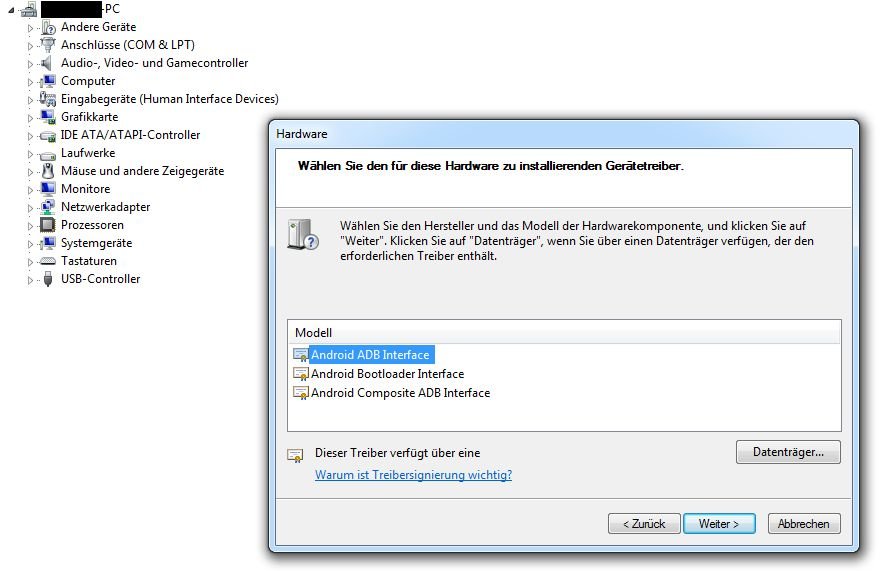The width and height of the screenshot is (882, 571).
Task: Click the IDE ATA/ATAPI-Controller icon
Action: click(48, 136)
